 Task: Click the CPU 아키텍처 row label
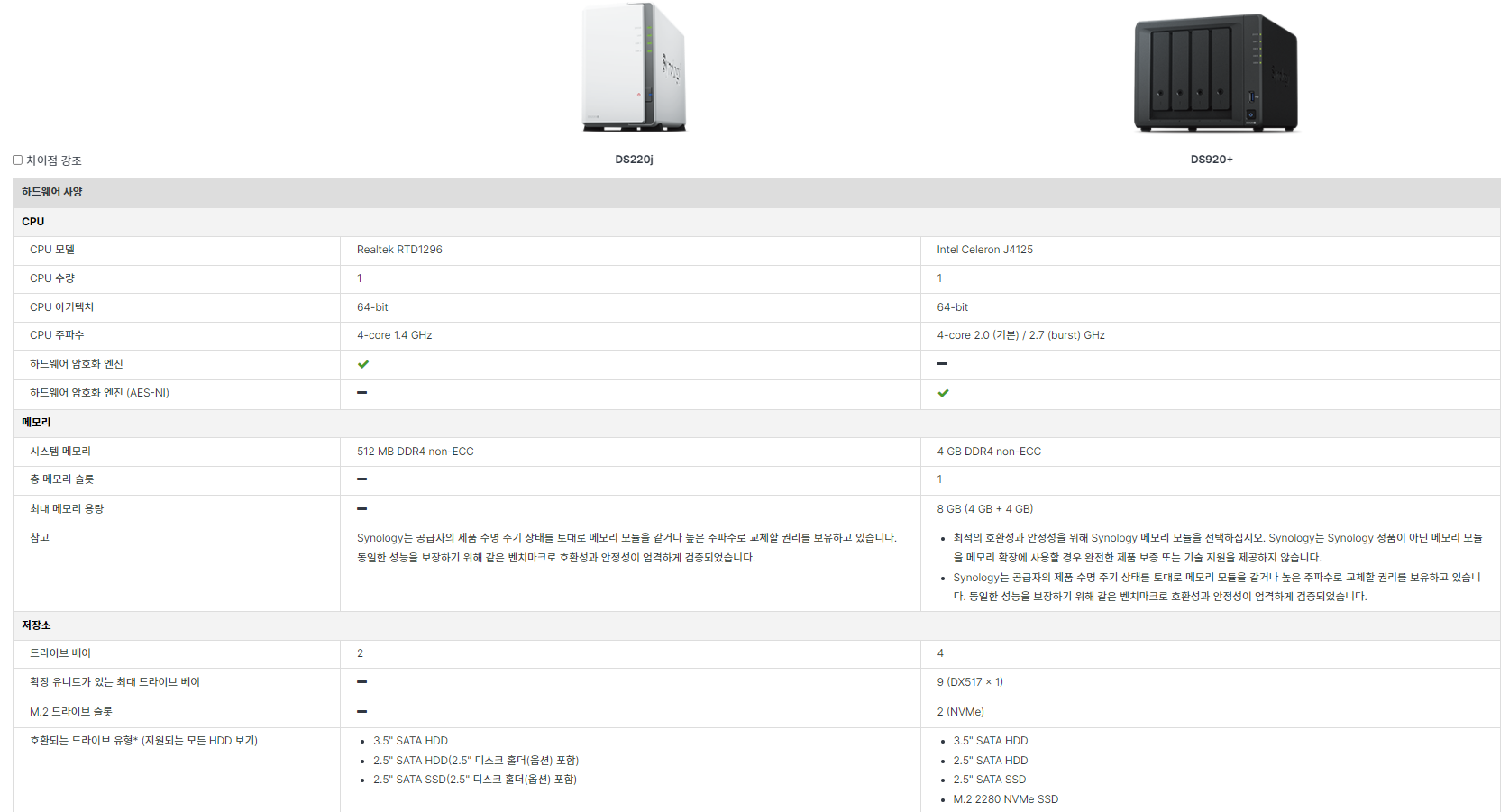[x=61, y=307]
